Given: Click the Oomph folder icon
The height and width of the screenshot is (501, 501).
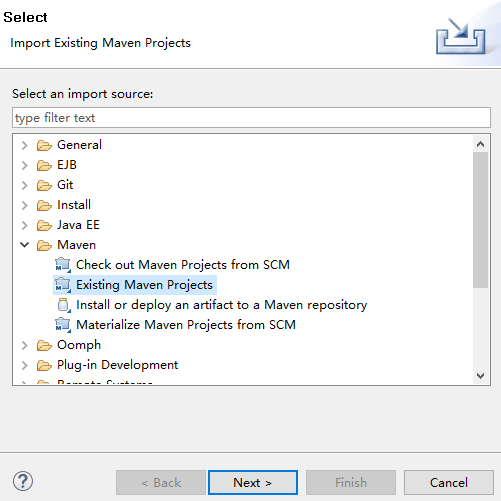Looking at the screenshot, I should pyautogui.click(x=44, y=345).
